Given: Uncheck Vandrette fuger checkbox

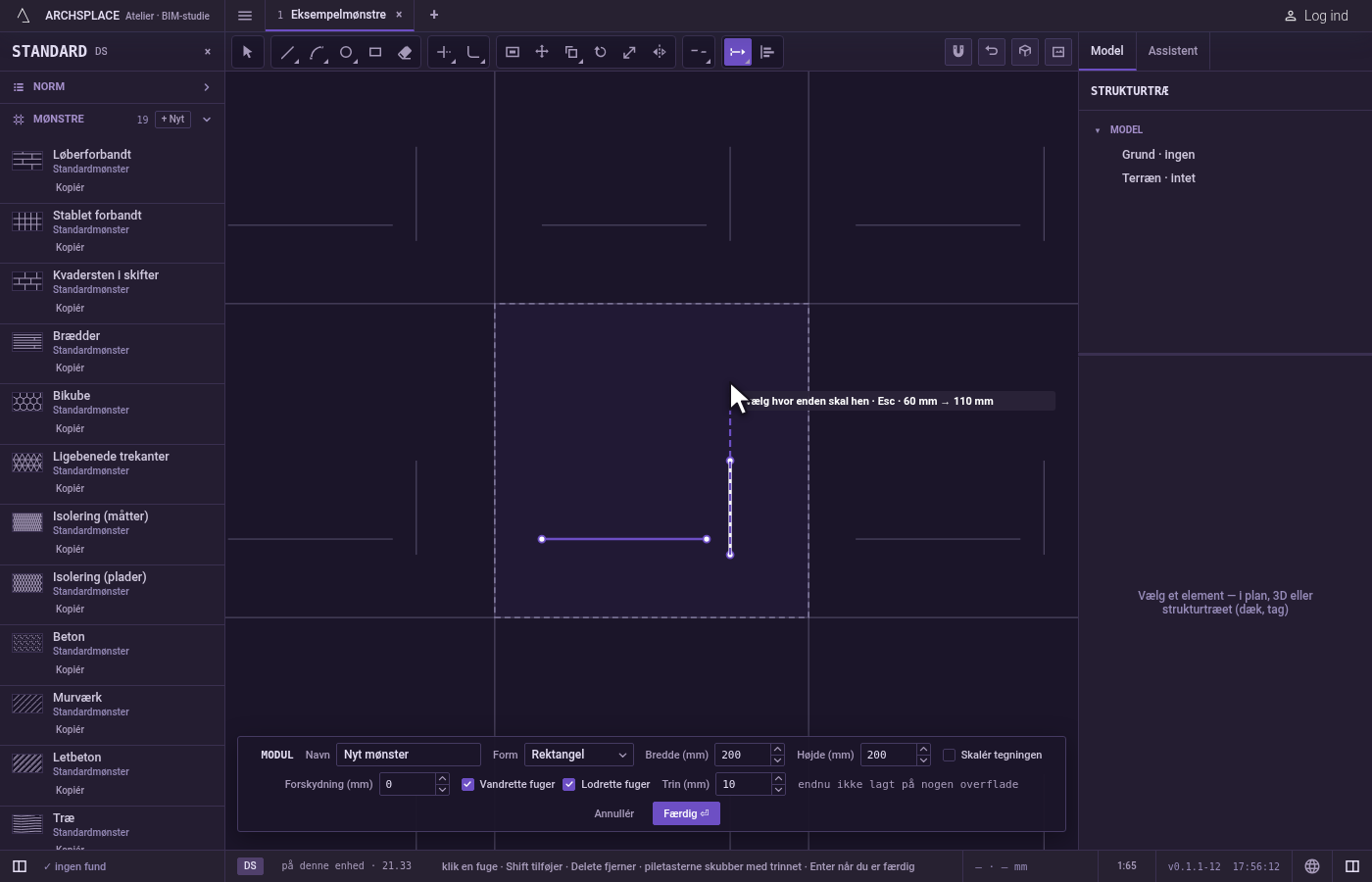Looking at the screenshot, I should 467,784.
